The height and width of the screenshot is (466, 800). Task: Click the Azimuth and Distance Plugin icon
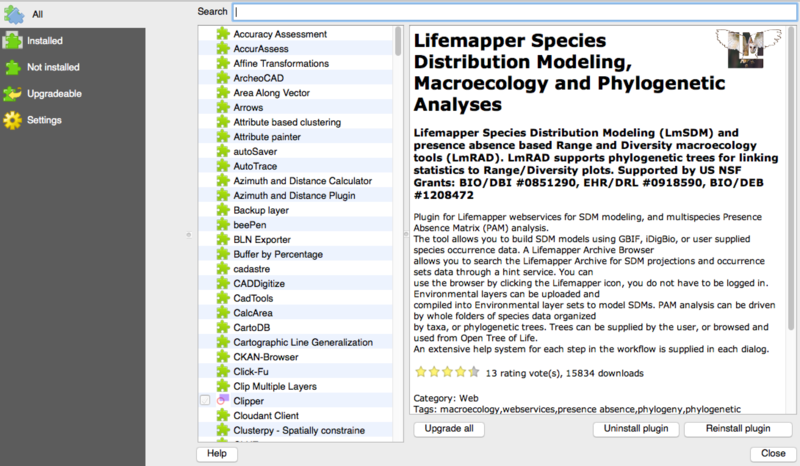click(223, 195)
